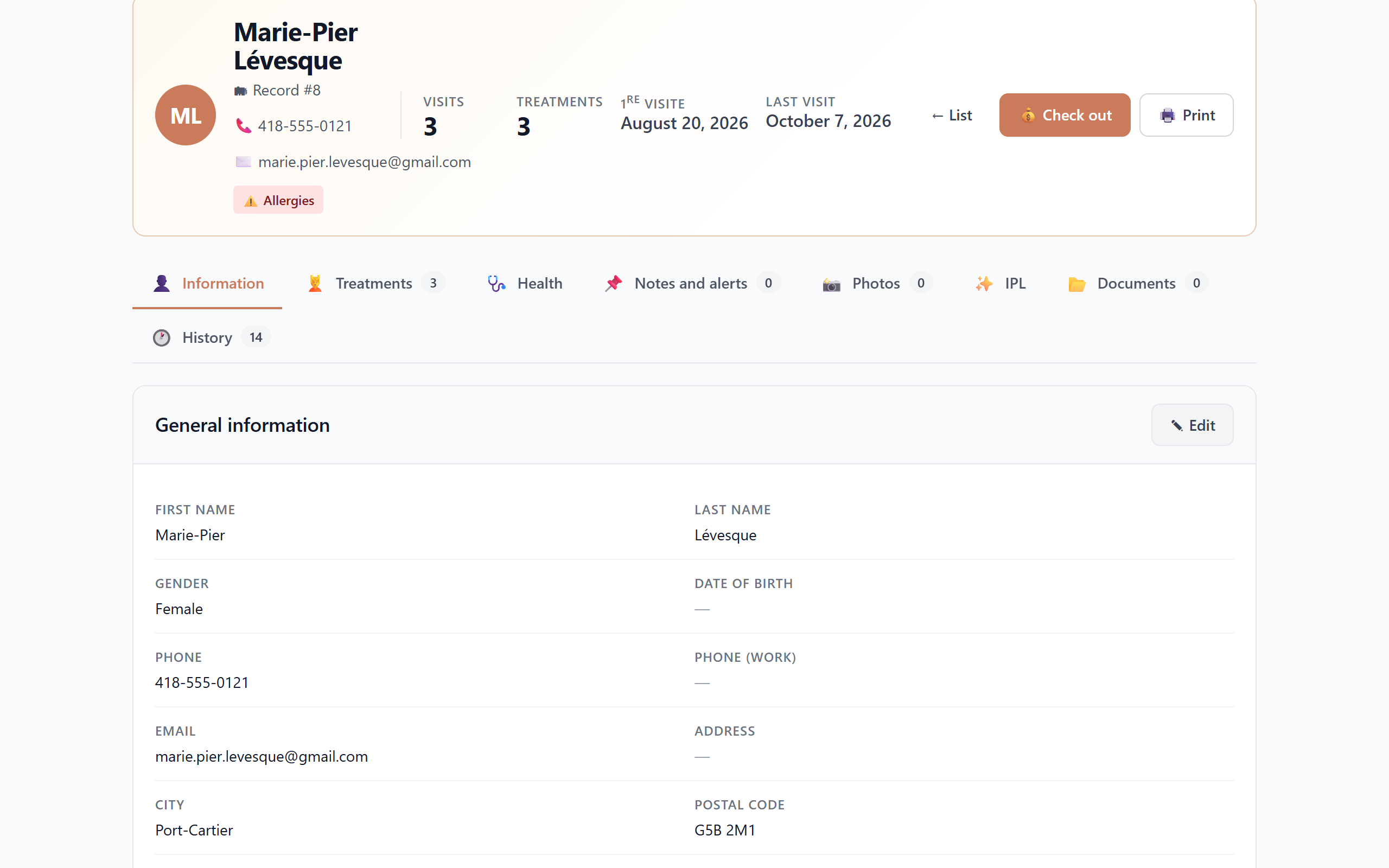
Task: Click the person icon on Information tab
Action: coord(162,284)
